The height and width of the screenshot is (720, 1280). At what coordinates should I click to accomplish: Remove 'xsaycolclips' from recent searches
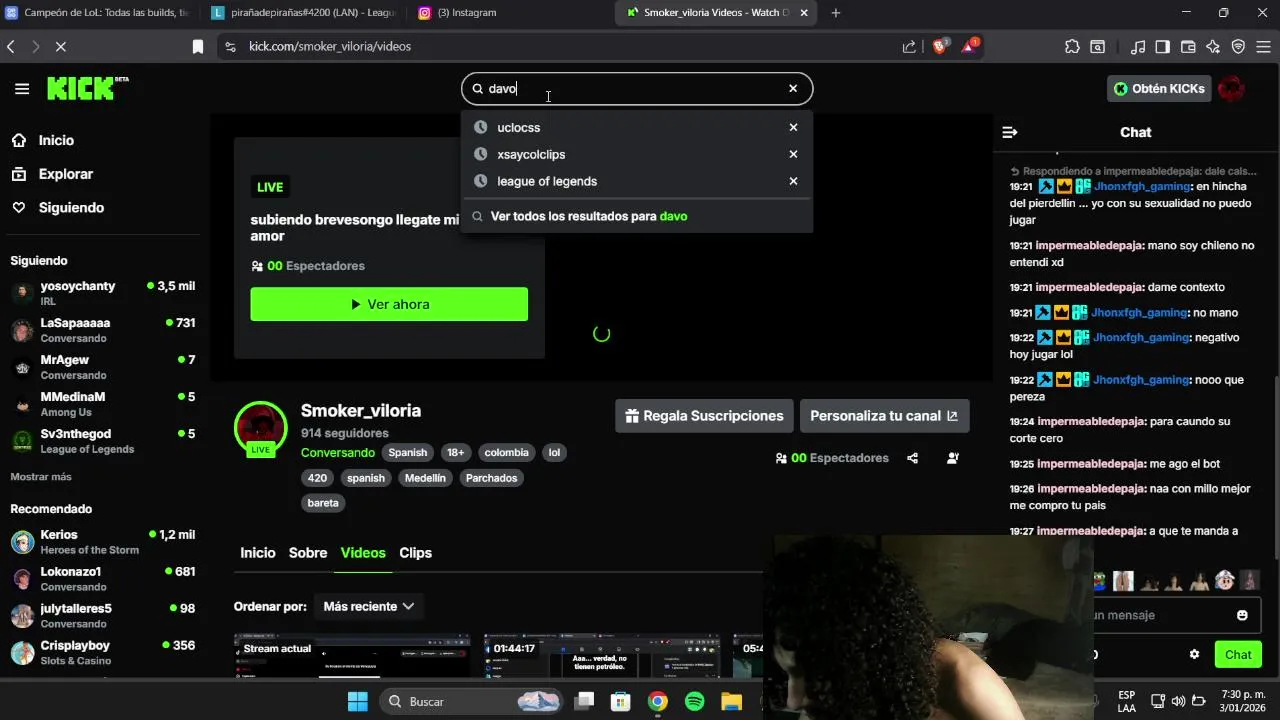(x=793, y=154)
